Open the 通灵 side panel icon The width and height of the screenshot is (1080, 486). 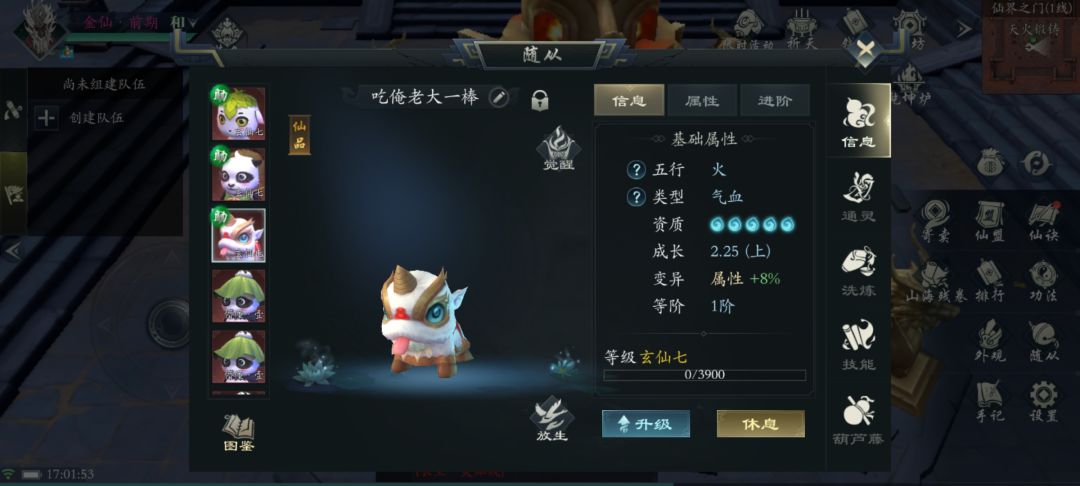pos(858,197)
